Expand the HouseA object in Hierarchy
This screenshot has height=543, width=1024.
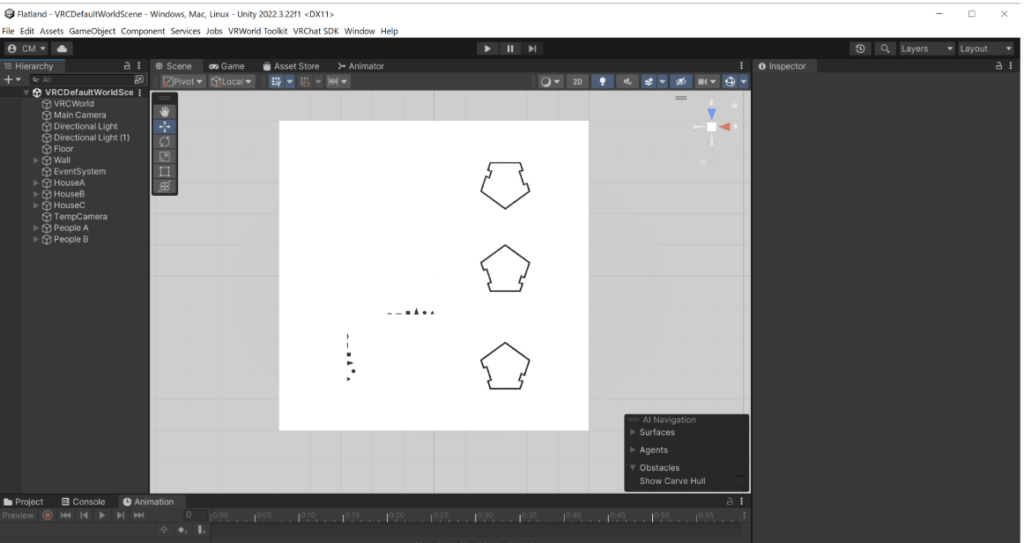[36, 183]
